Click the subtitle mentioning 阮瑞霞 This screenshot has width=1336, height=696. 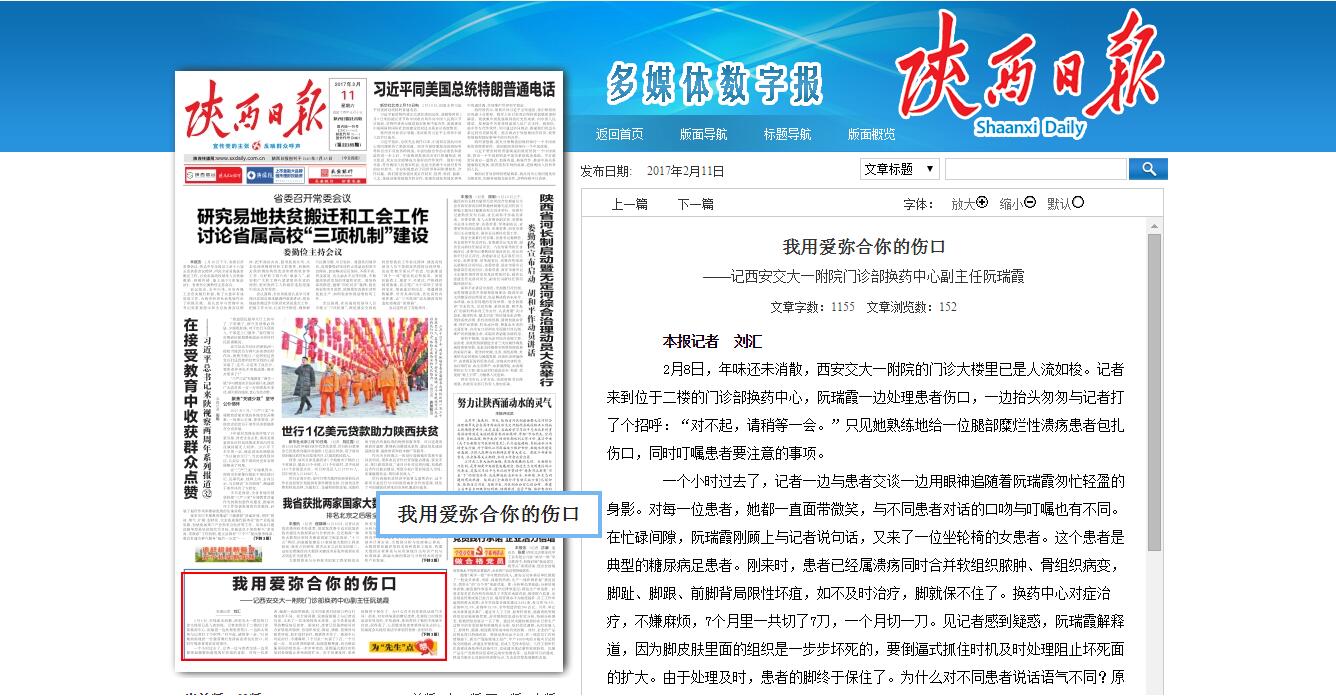coord(863,277)
